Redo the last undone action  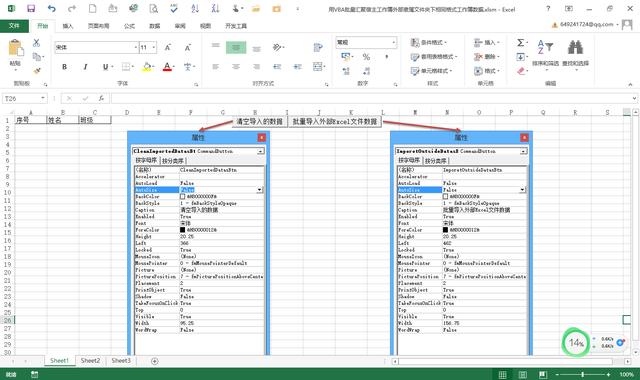[72, 9]
